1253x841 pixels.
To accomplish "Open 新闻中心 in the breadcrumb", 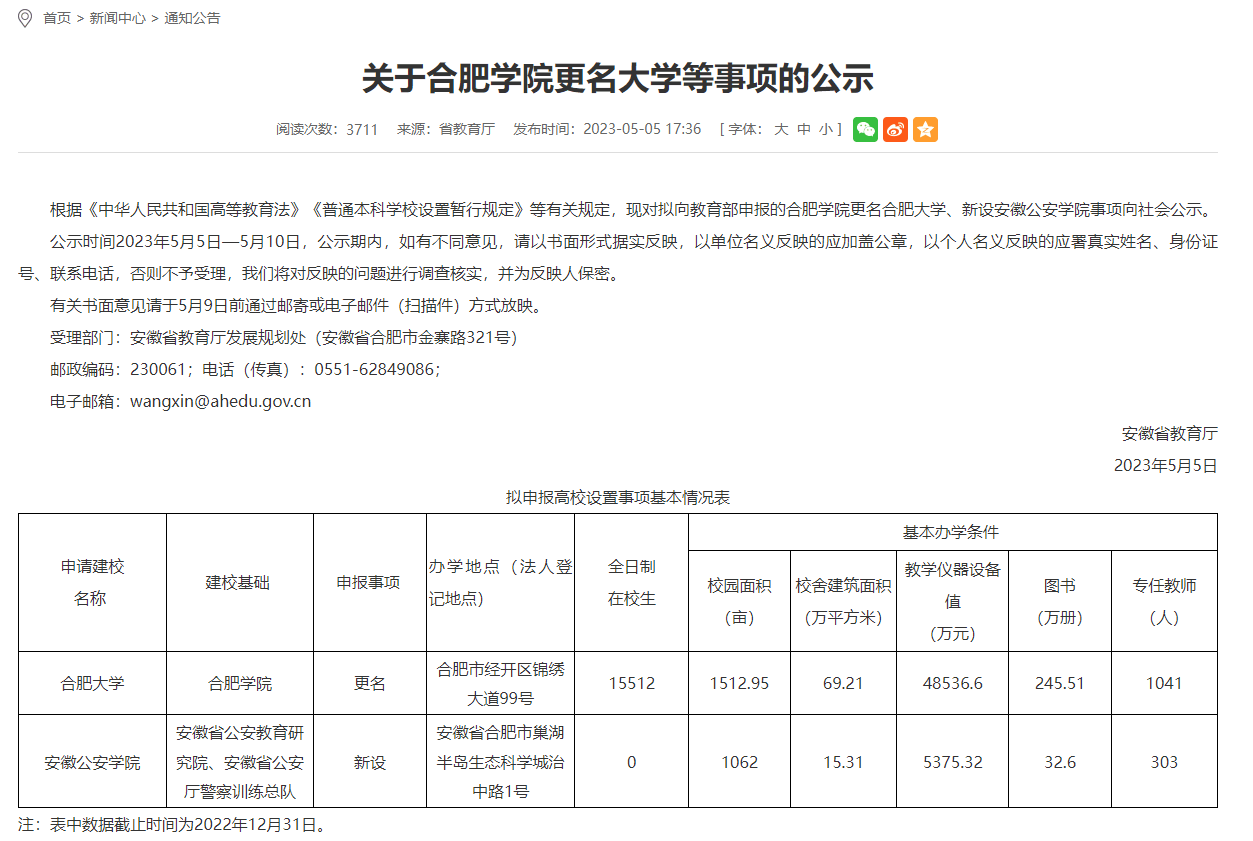I will pos(117,18).
